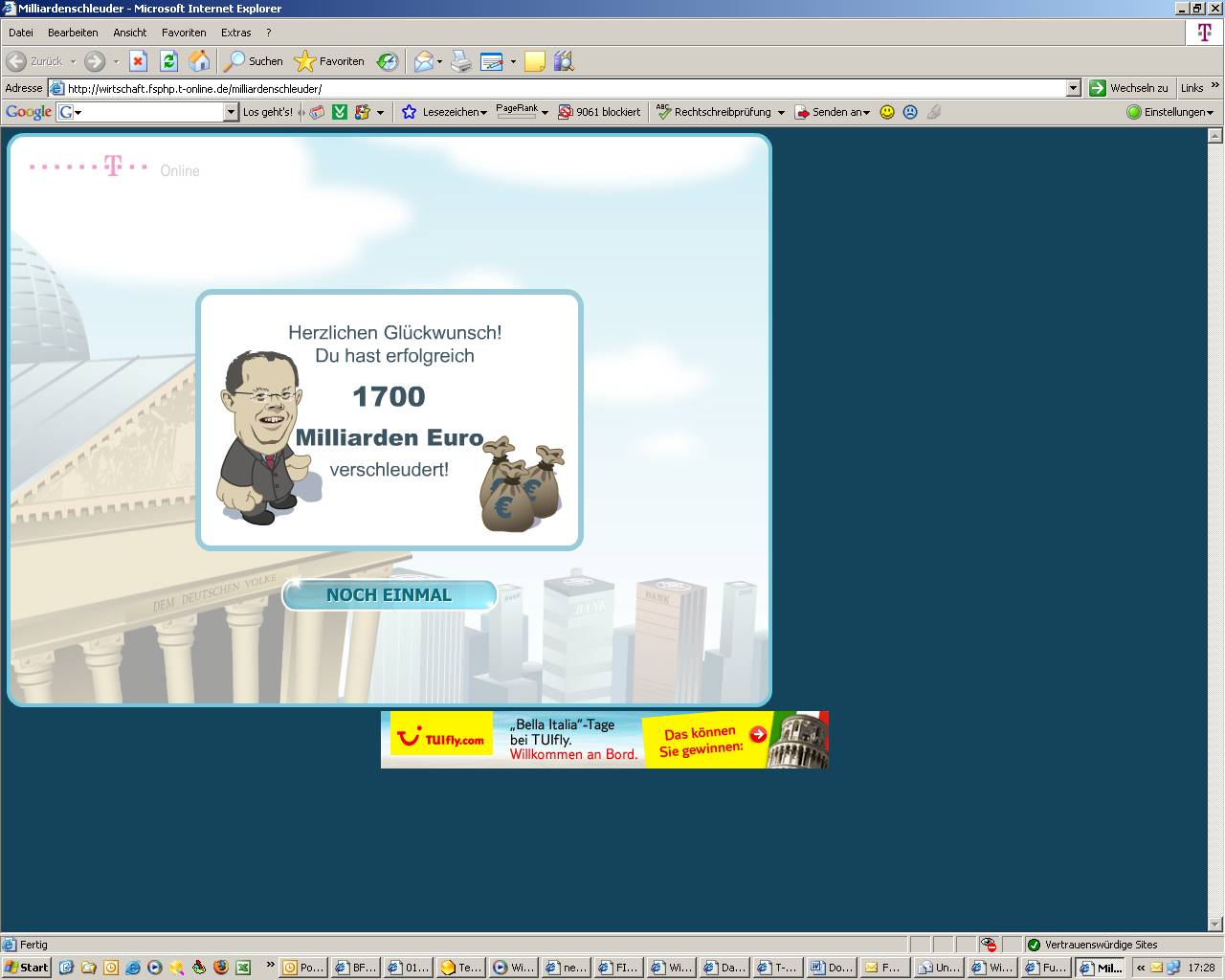
Task: Open the Google search box dropdown
Action: (x=231, y=112)
